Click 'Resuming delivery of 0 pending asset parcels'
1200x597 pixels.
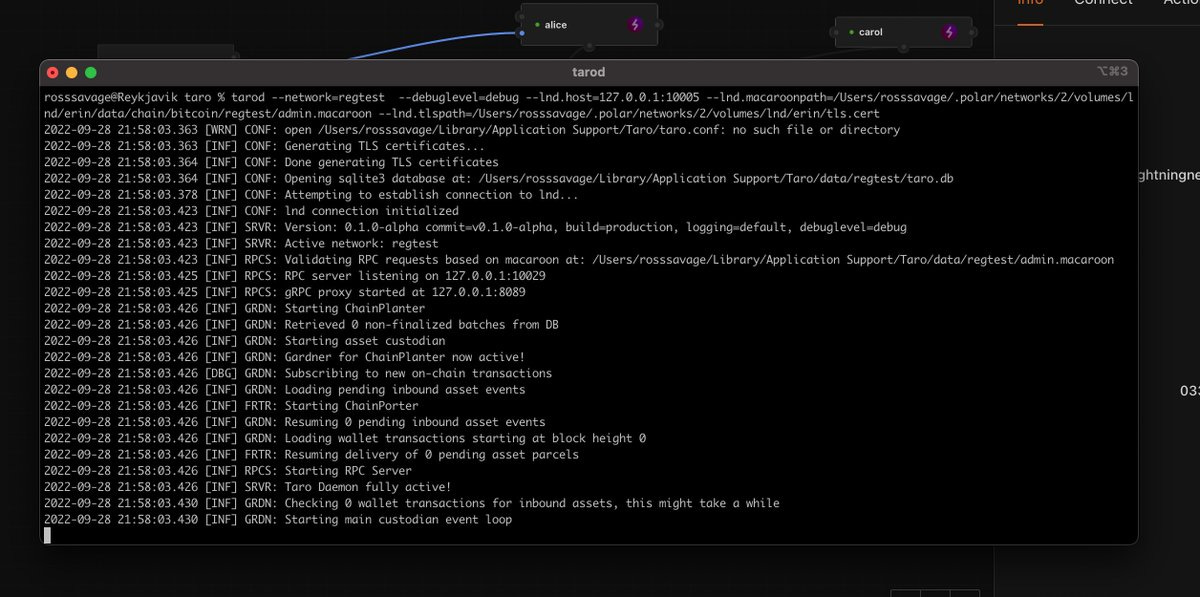(x=311, y=454)
